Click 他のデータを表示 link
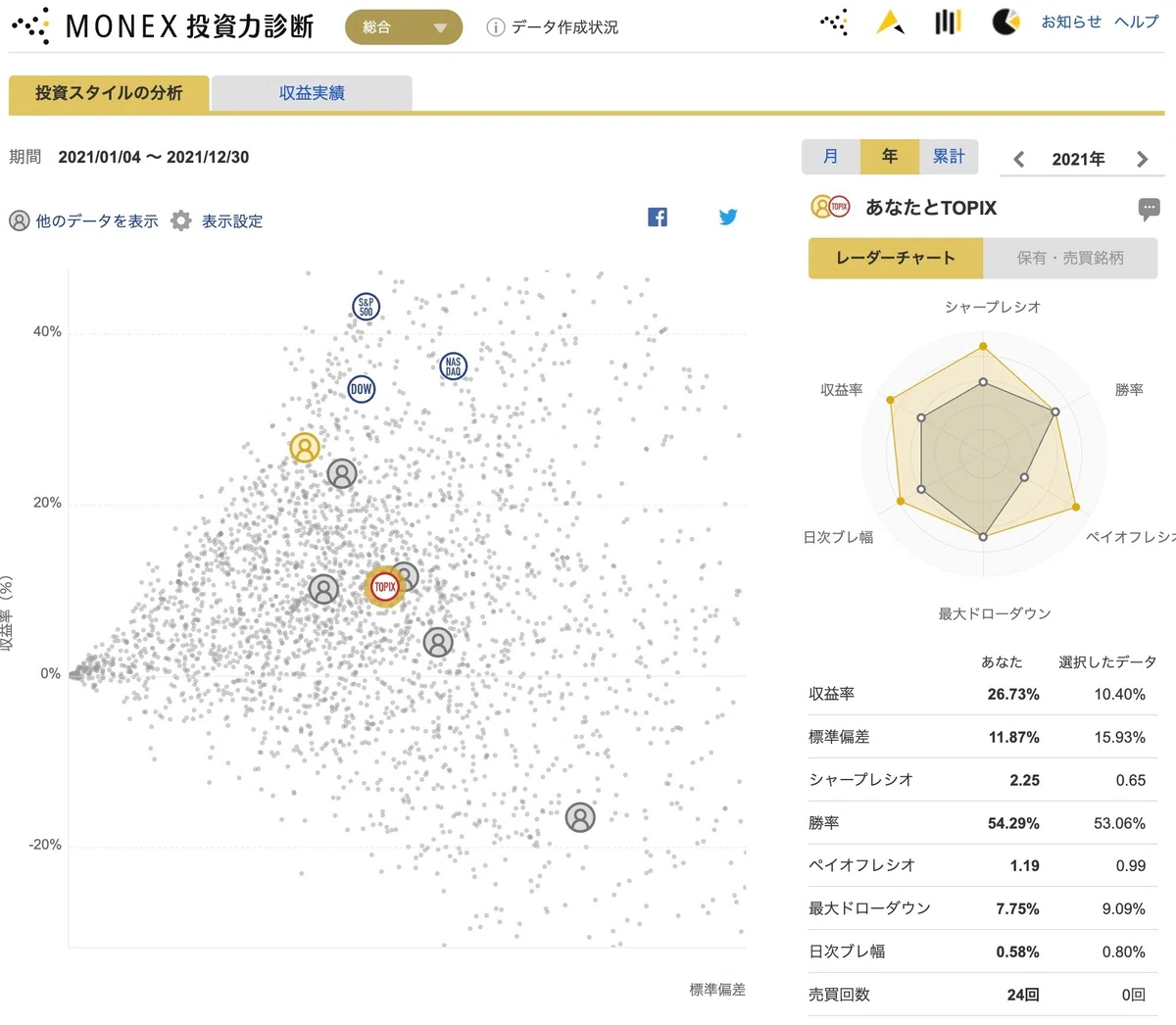Screen dimensions: 1176x1025 [83, 220]
